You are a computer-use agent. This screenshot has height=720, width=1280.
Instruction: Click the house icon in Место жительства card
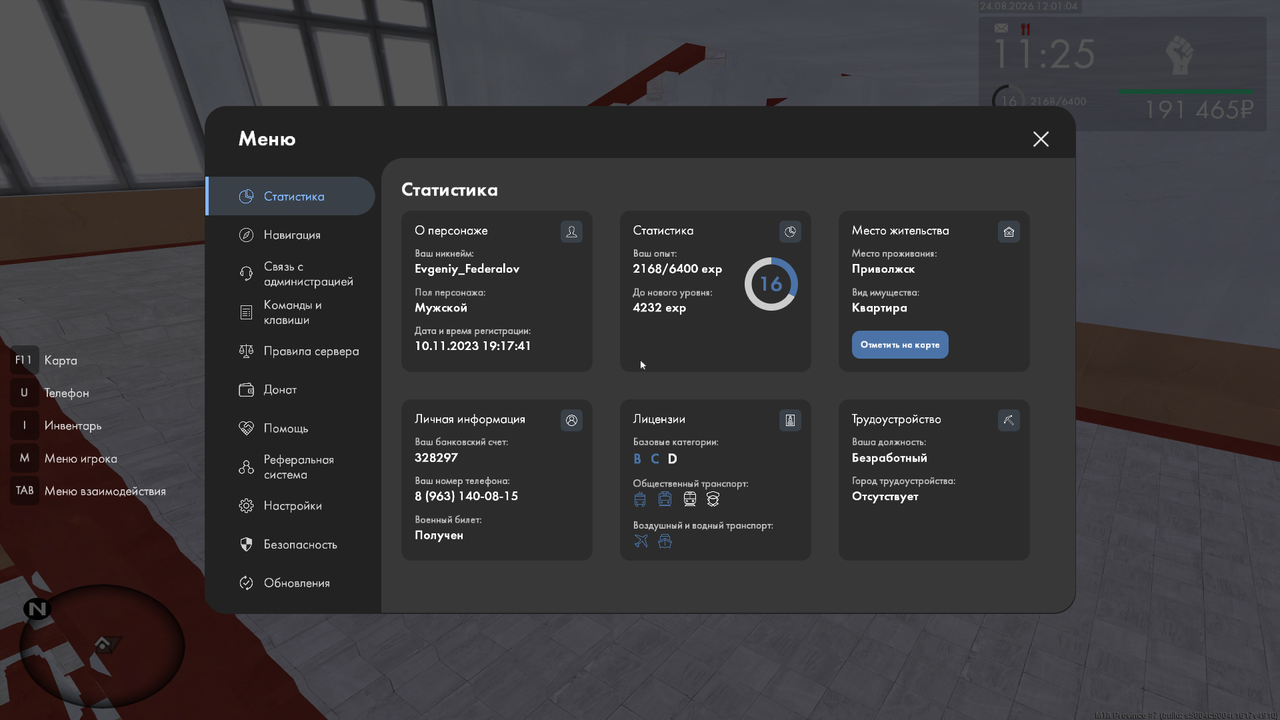[x=1008, y=232]
